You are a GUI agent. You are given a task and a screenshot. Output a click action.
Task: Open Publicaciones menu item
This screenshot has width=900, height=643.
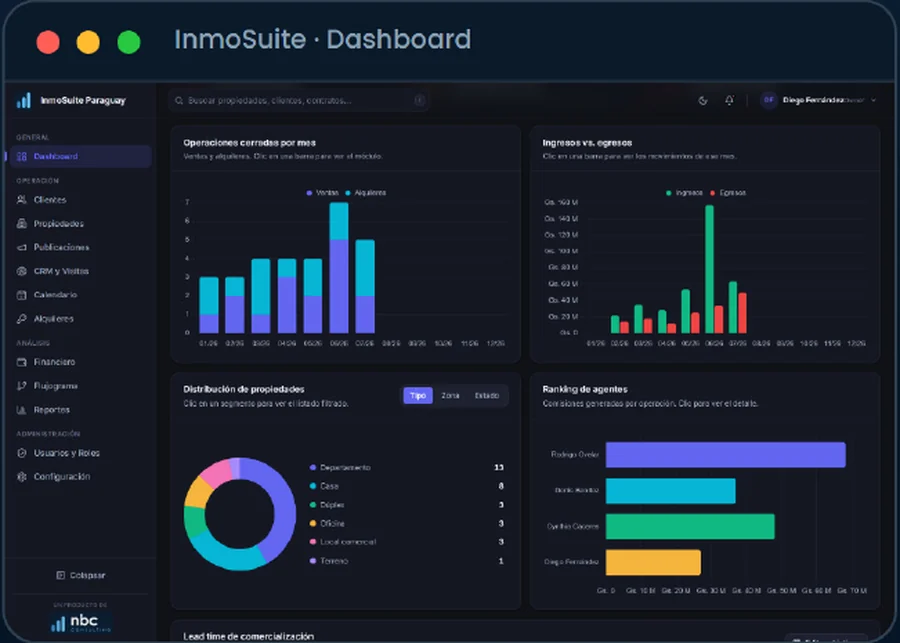click(x=81, y=247)
